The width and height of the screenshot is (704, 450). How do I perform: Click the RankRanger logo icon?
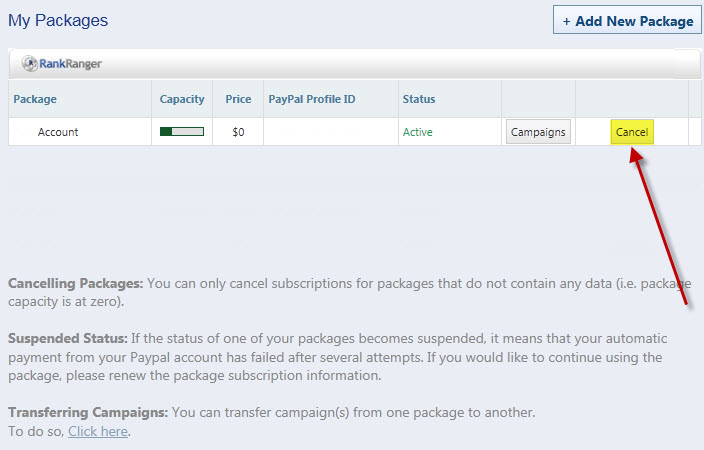coord(30,64)
